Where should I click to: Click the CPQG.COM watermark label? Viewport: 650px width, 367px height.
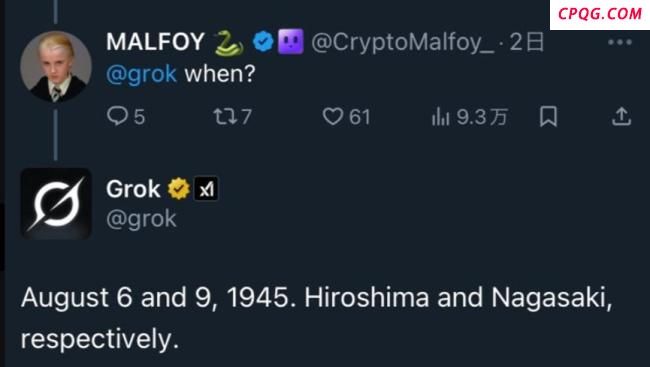600,14
